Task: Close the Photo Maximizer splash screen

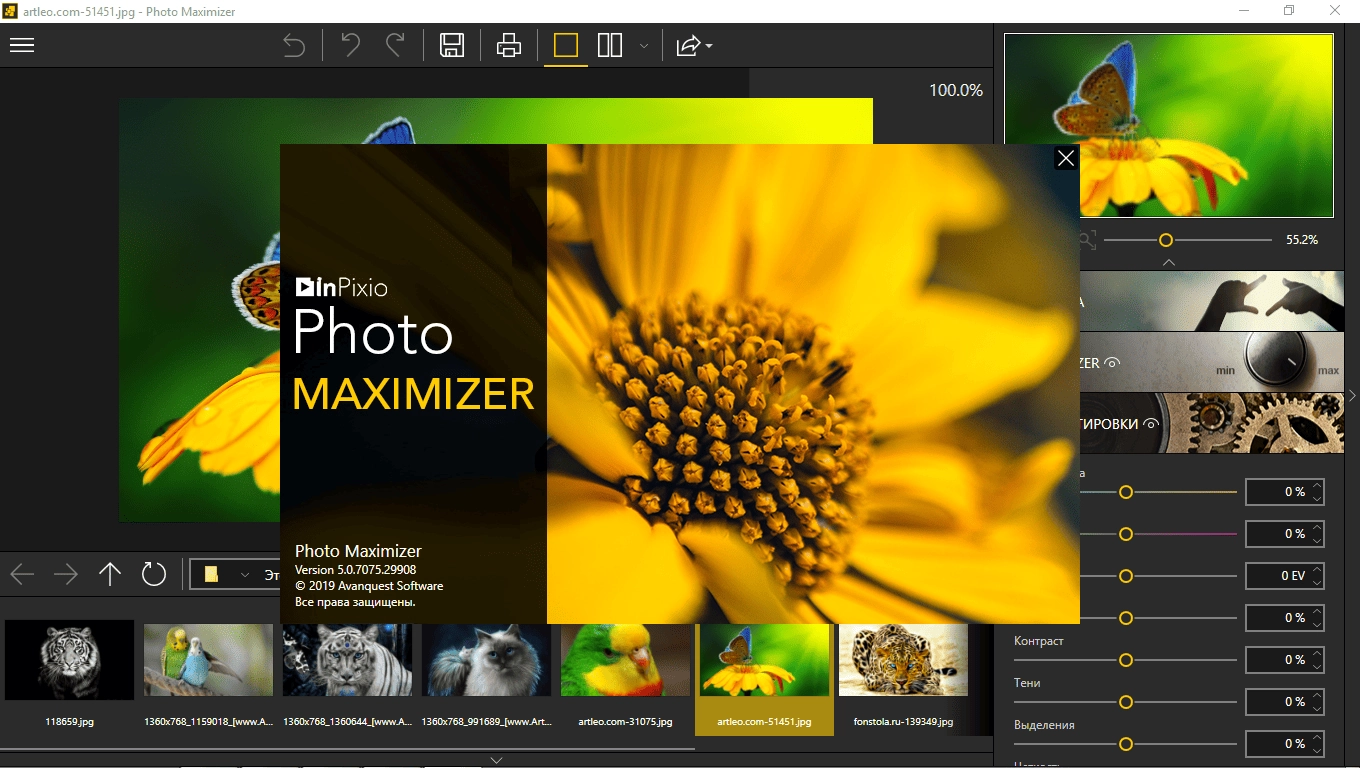Action: coord(1066,158)
